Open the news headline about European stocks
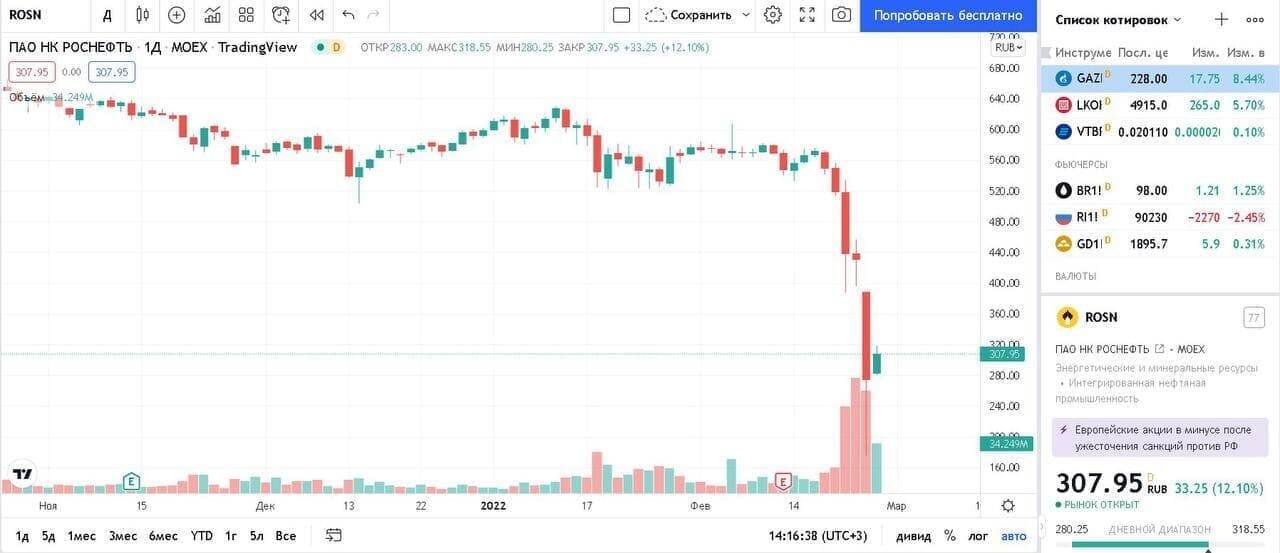The height and width of the screenshot is (553, 1280). [1160, 437]
